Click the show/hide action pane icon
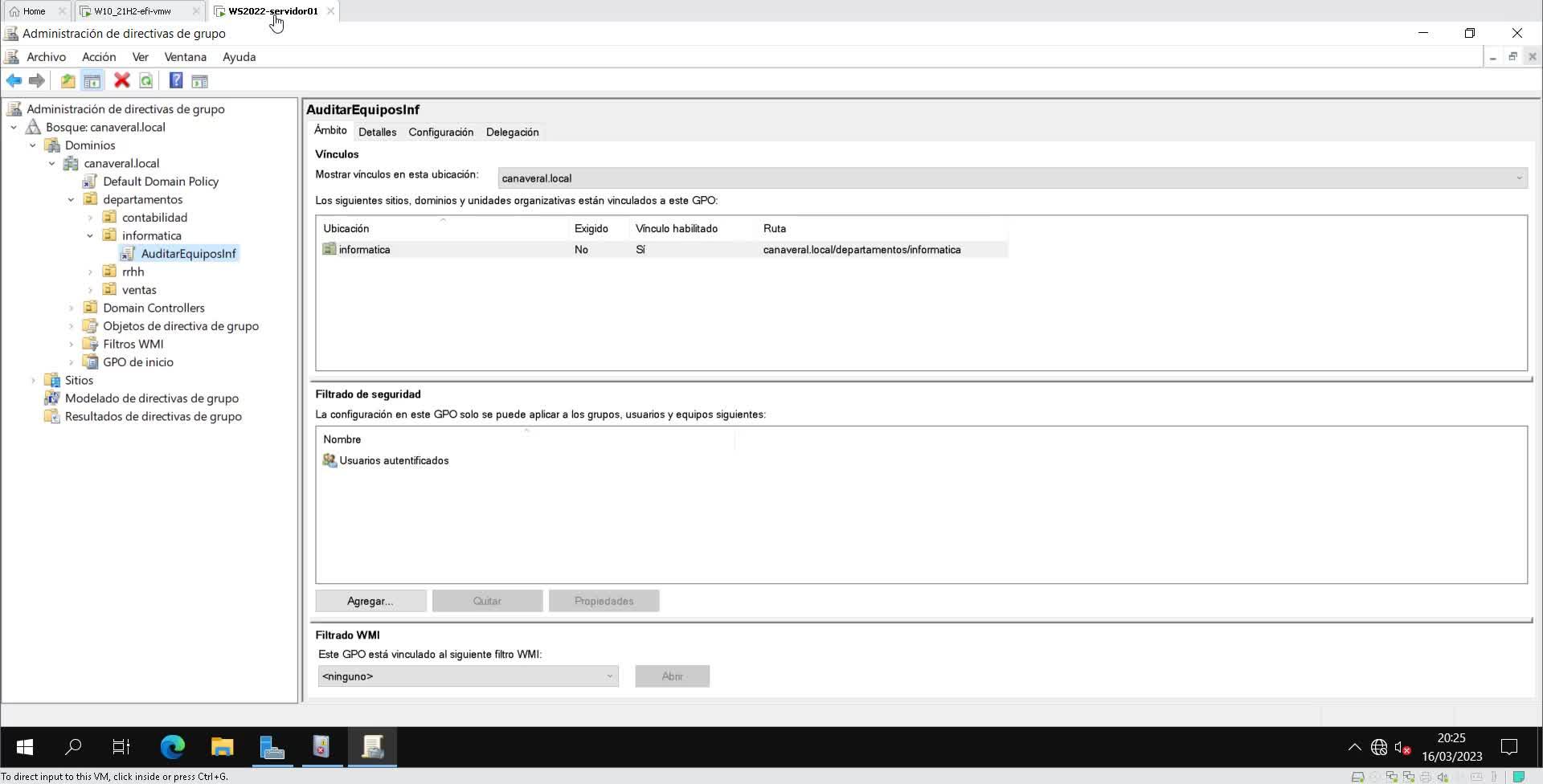 [199, 80]
